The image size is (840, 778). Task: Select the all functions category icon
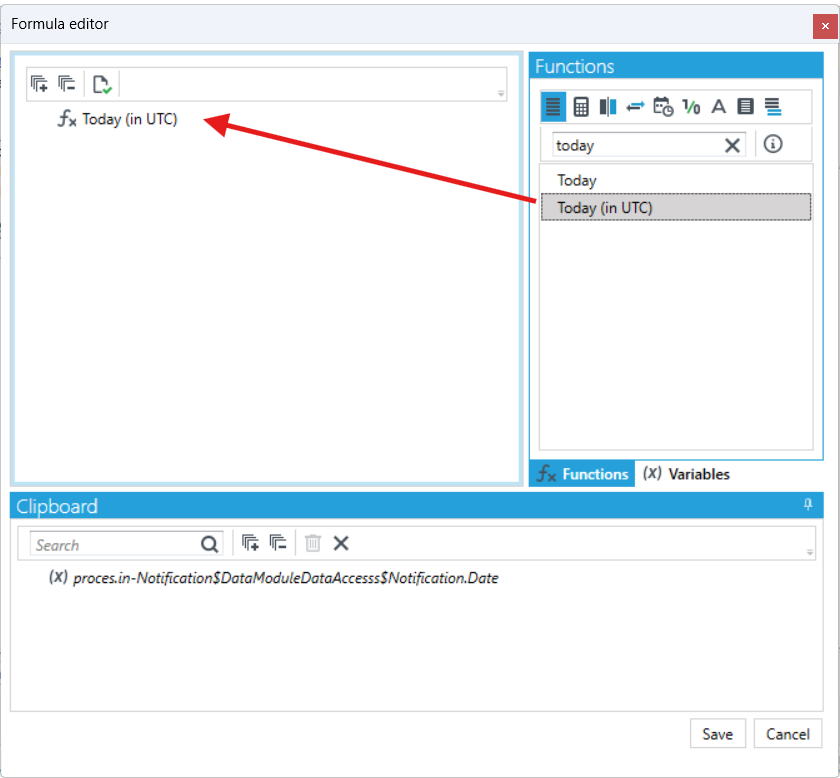click(x=553, y=107)
